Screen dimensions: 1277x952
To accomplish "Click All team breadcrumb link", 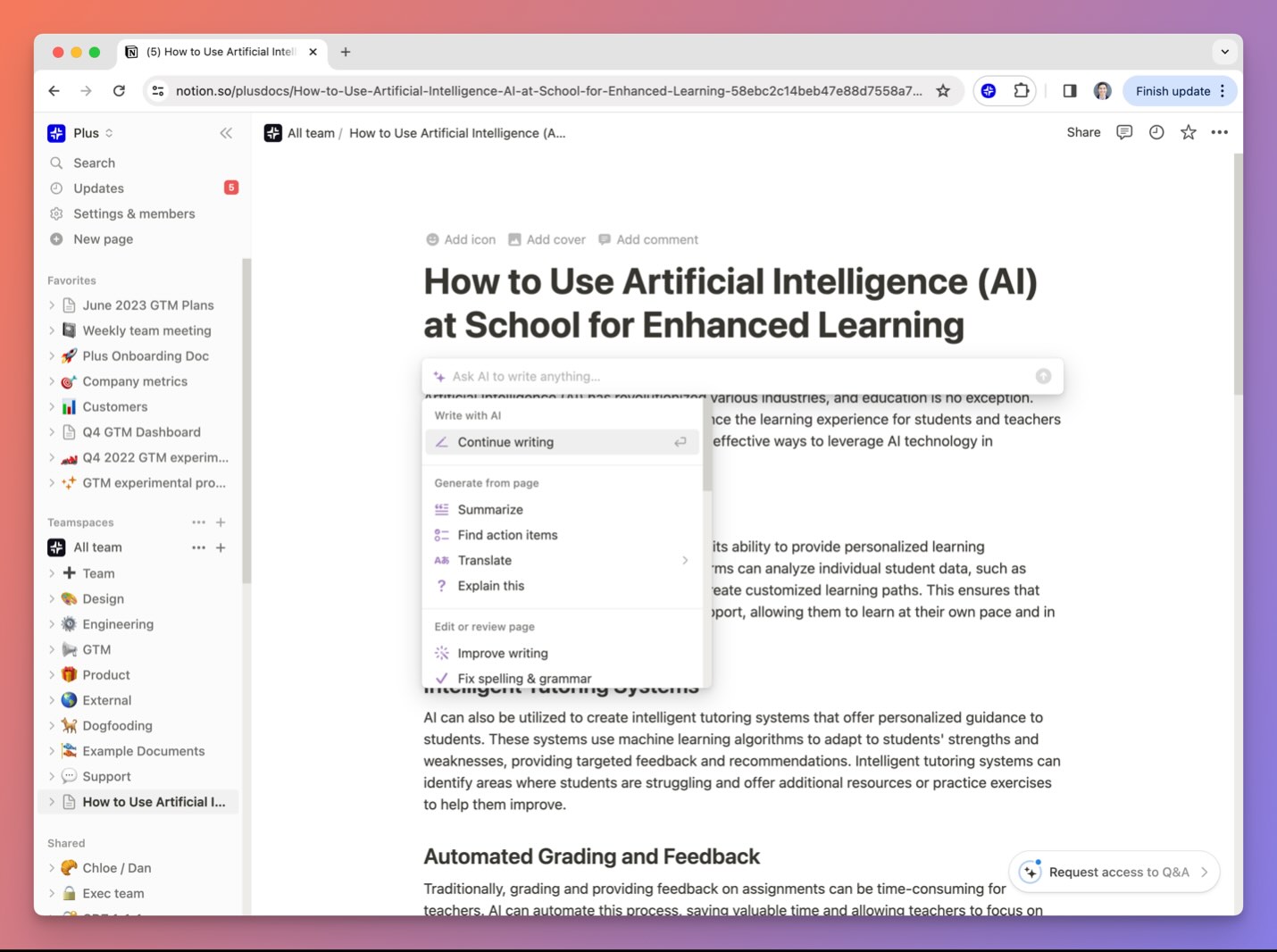I will click(x=311, y=133).
